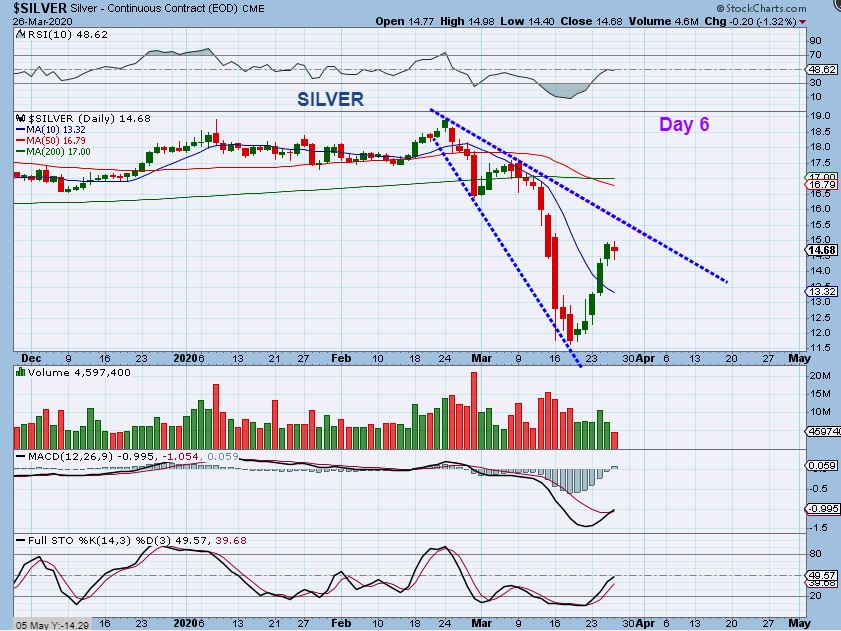
Task: Click the 19.0 price axis label
Action: (821, 116)
